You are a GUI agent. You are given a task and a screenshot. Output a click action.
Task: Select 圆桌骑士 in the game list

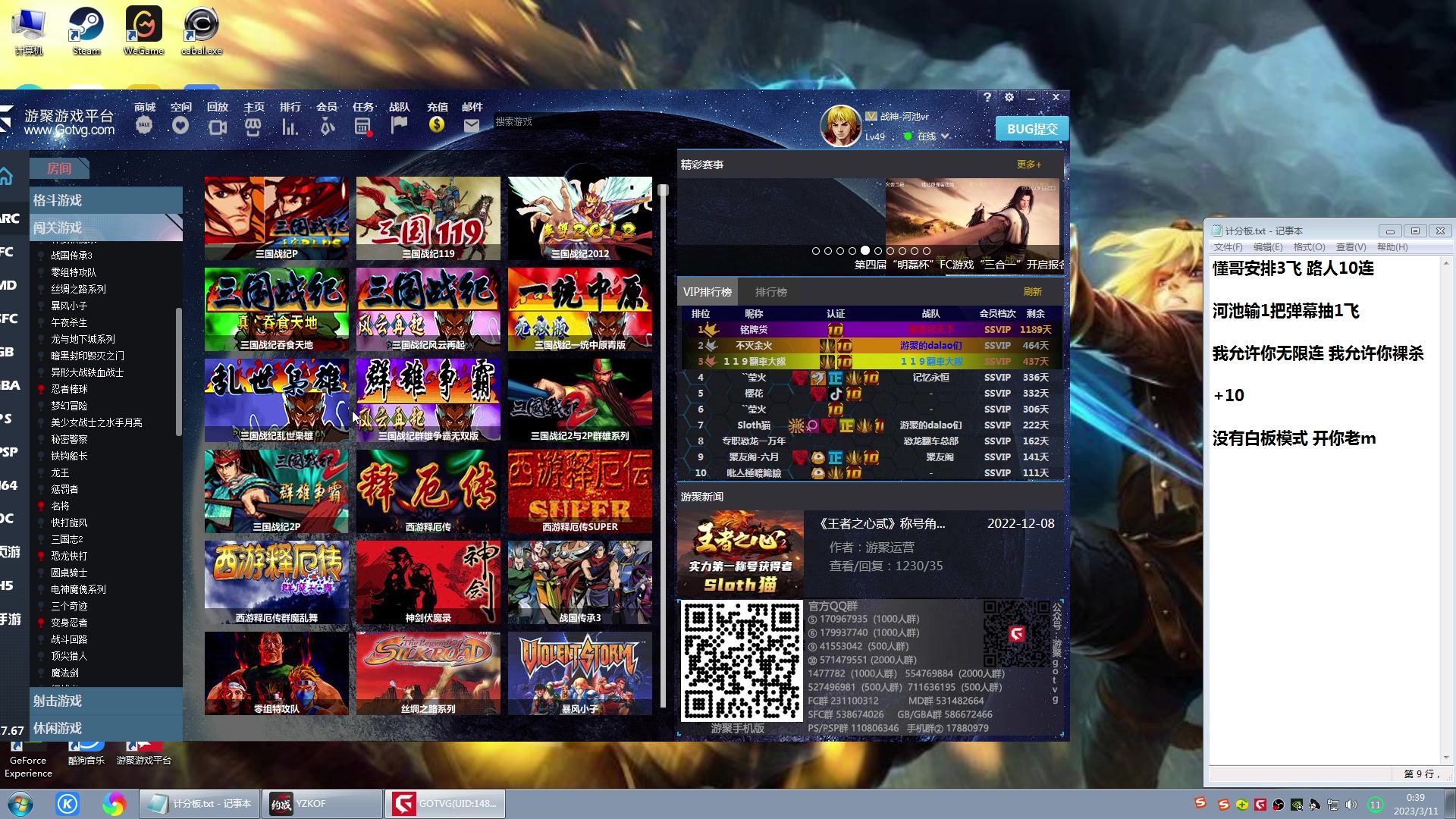pyautogui.click(x=69, y=573)
